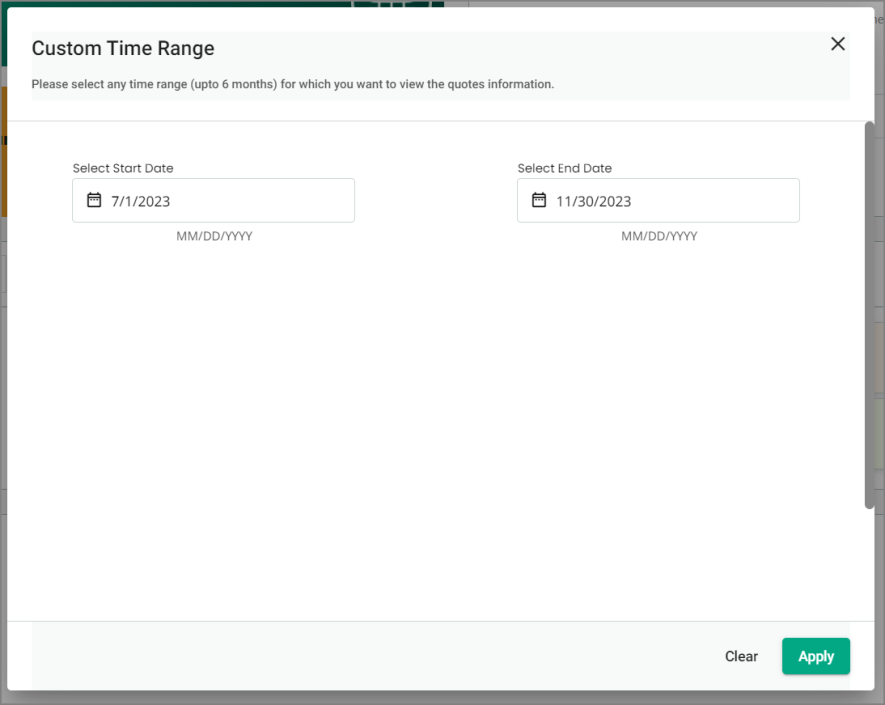Screen dimensions: 885x705
Task: Click the Clear option beside Apply
Action: [x=741, y=656]
